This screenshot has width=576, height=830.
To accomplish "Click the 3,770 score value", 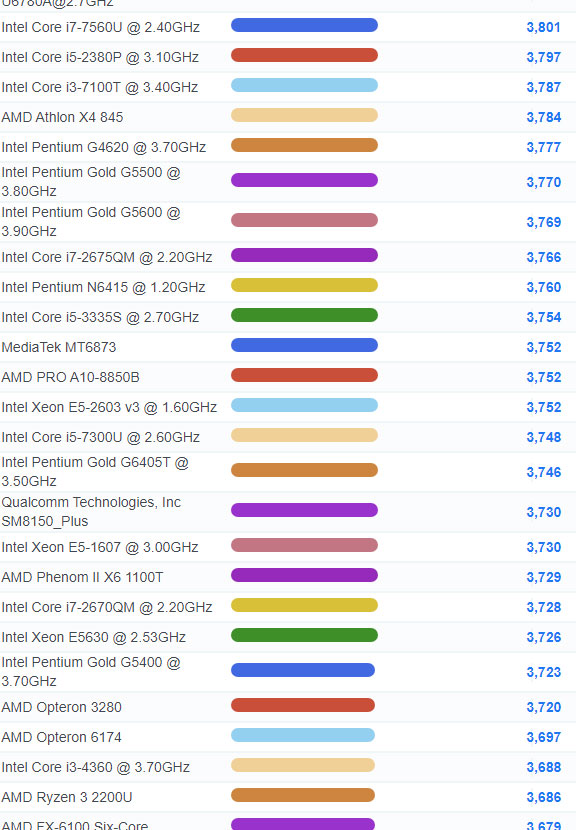I will point(544,182).
